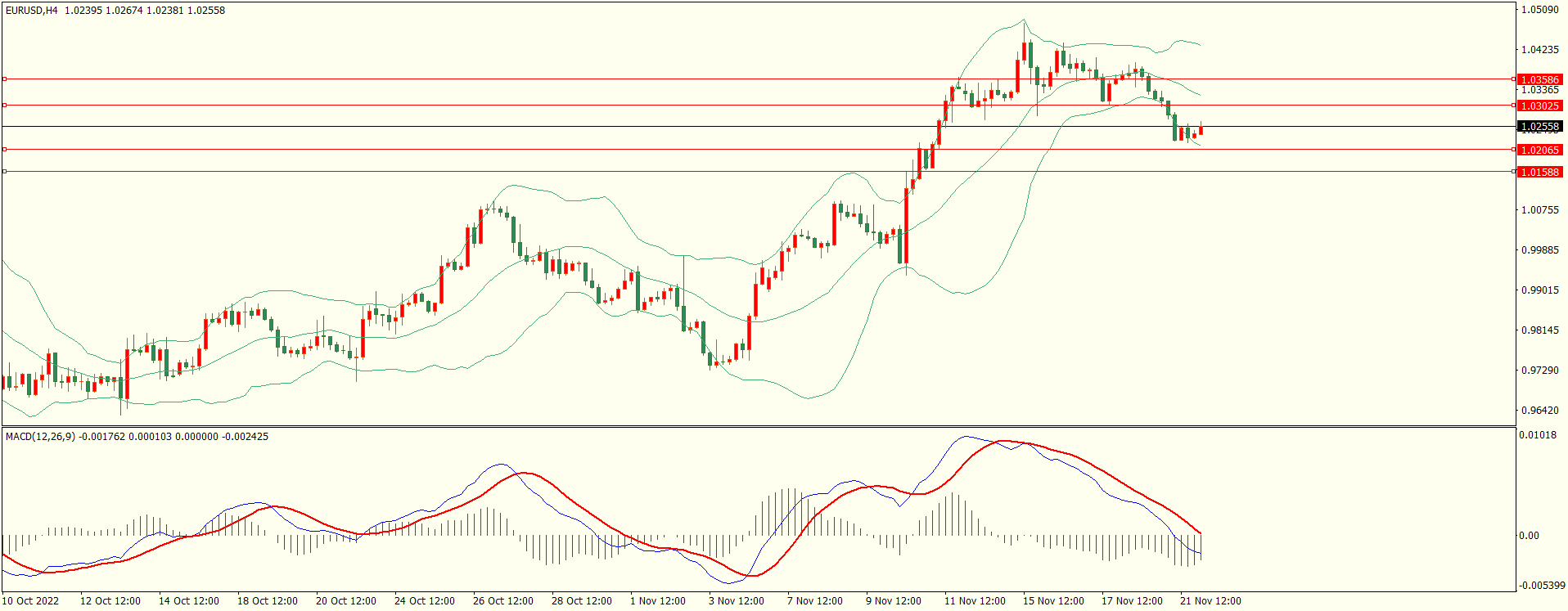Click the 0.96420 bottom price scale value
Screen dimensions: 1568x611
click(x=1539, y=411)
